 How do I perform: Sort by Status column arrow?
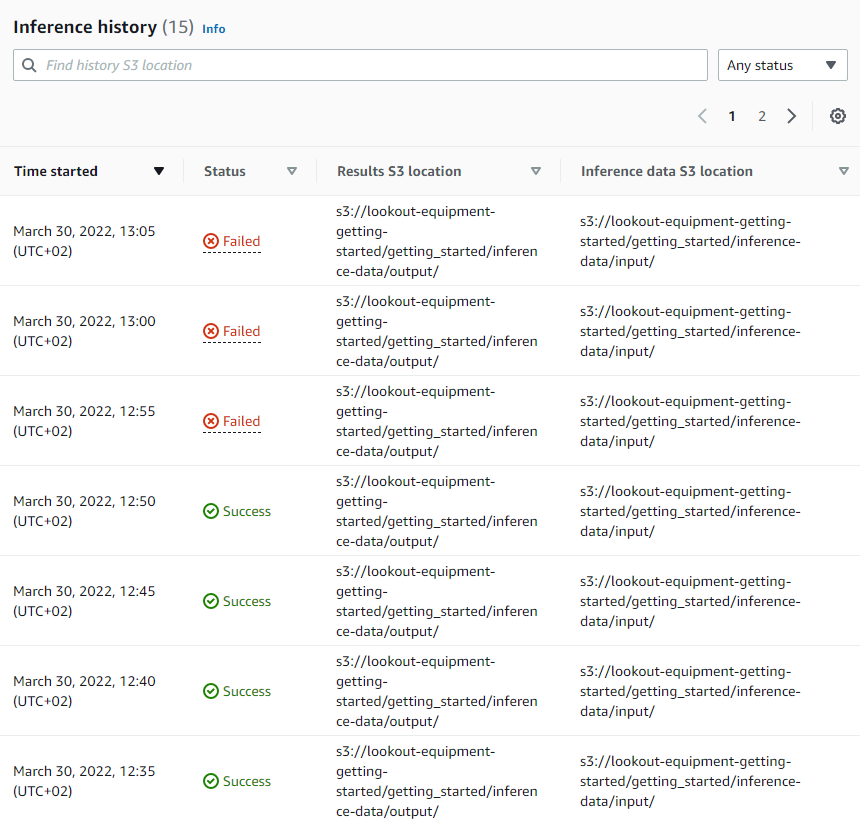(292, 171)
